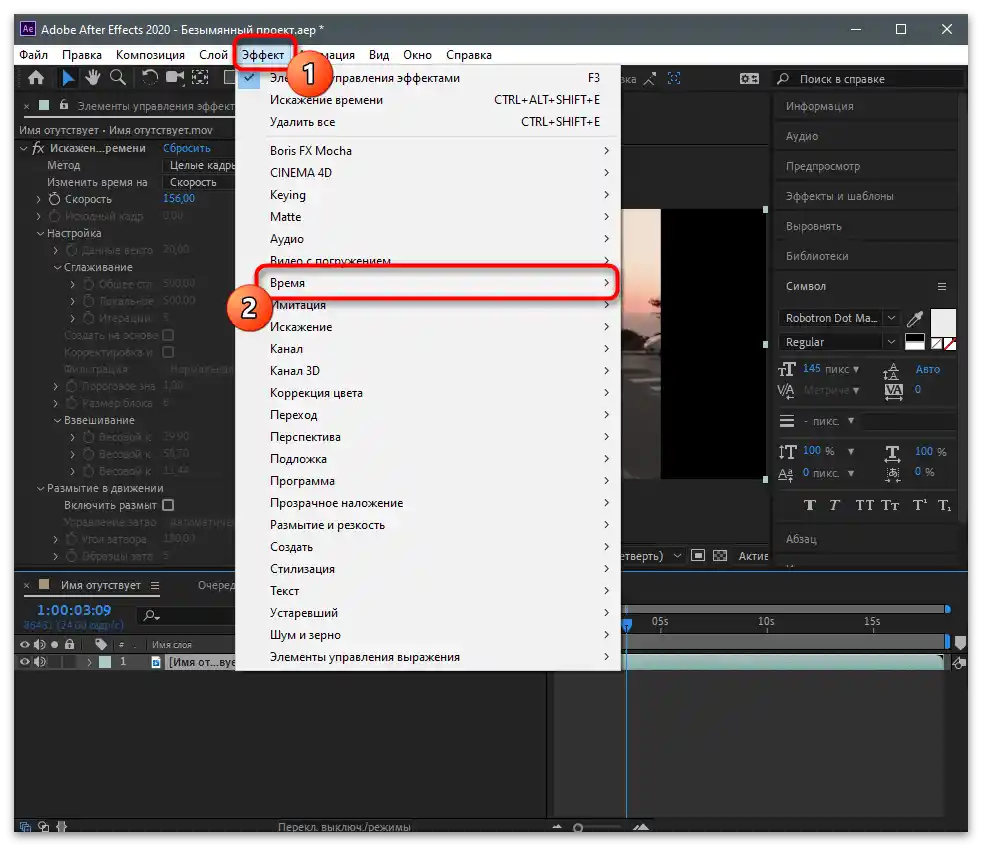The width and height of the screenshot is (982, 846).
Task: Apply Small Caps text style
Action: pos(890,505)
